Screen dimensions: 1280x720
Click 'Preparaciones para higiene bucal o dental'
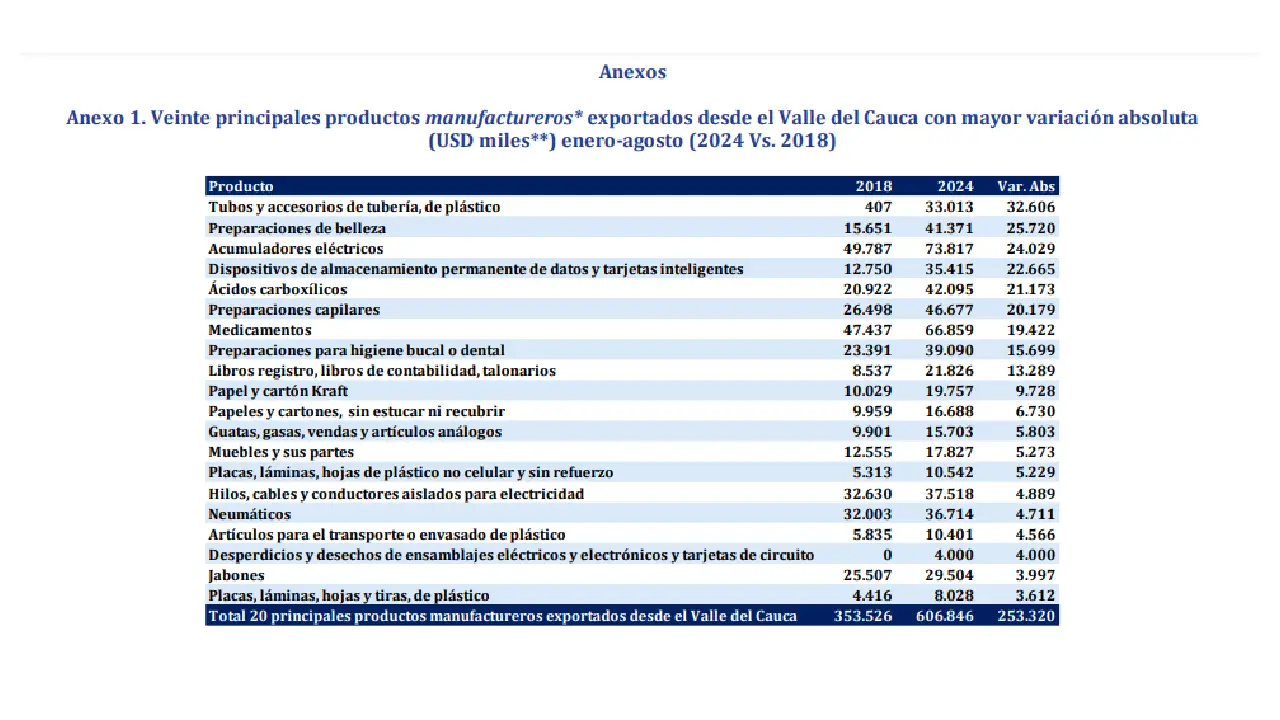357,351
